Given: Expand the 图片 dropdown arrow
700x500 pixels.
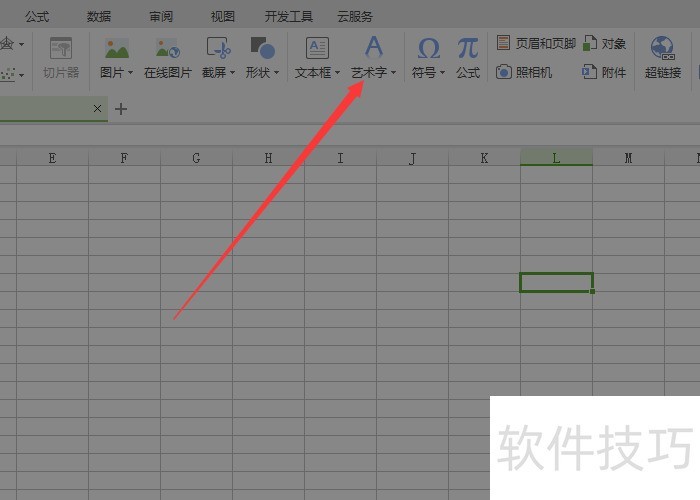Looking at the screenshot, I should (x=130, y=72).
